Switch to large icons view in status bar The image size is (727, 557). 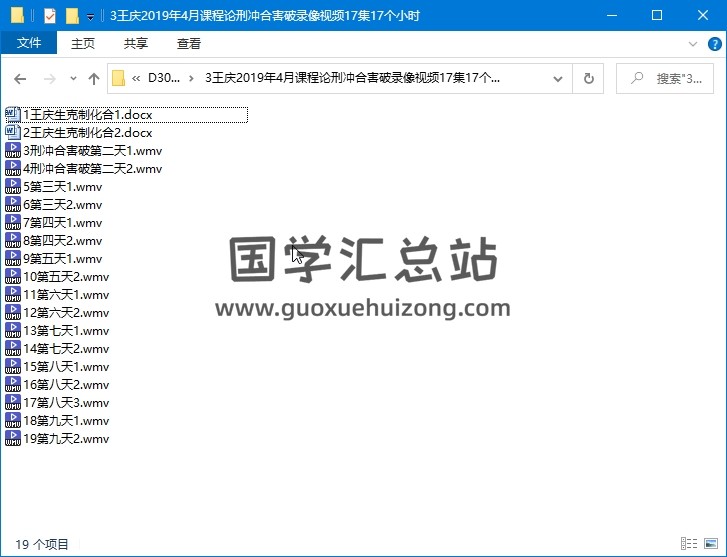pyautogui.click(x=711, y=544)
